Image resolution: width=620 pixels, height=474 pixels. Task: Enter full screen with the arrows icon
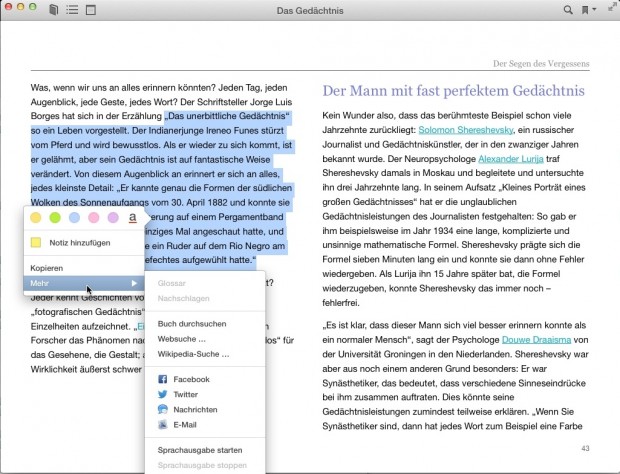(x=612, y=7)
